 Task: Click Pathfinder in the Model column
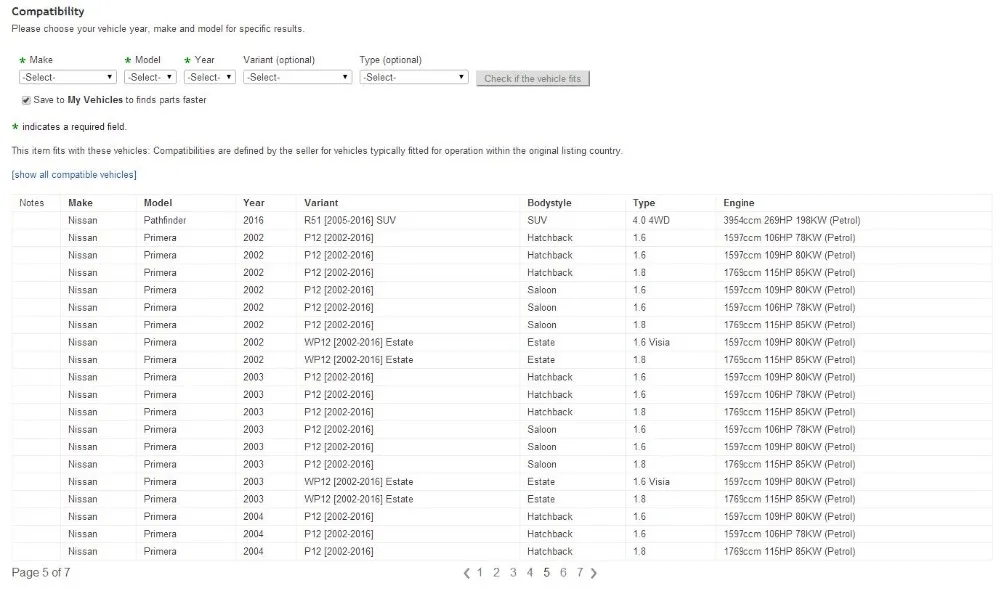165,221
